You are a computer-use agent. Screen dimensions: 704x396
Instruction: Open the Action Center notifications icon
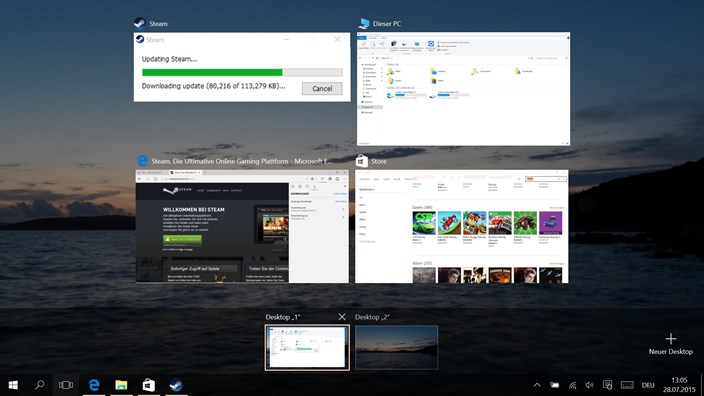607,385
